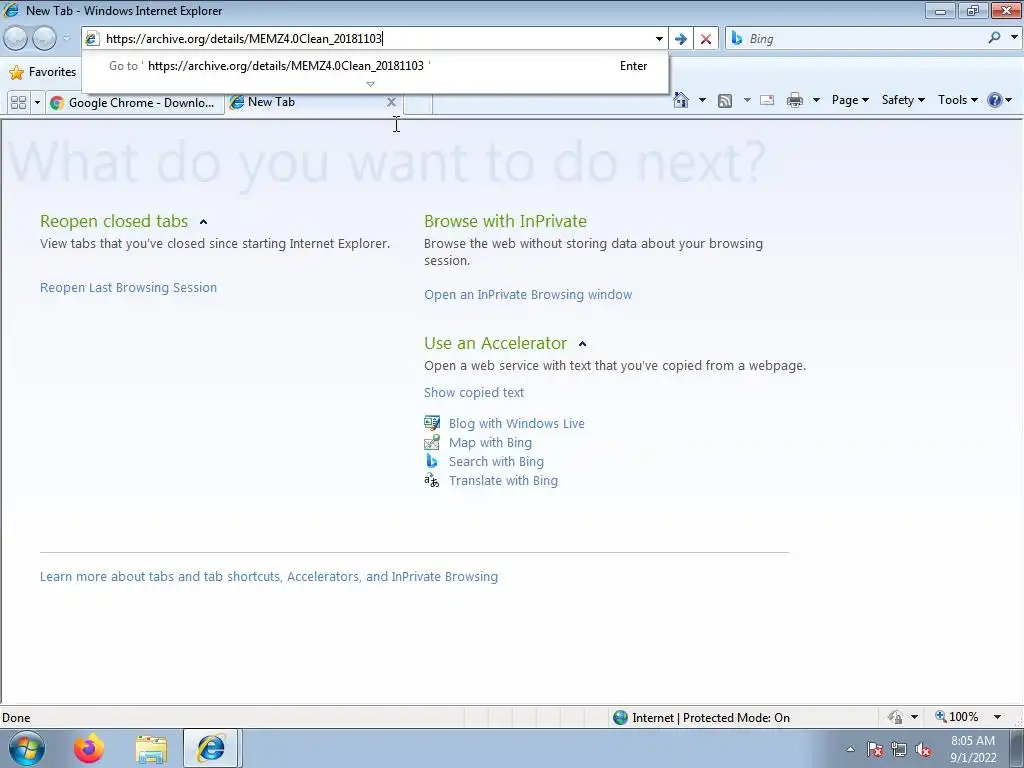Click the muted volume tray icon
This screenshot has width=1024, height=768.
point(923,749)
